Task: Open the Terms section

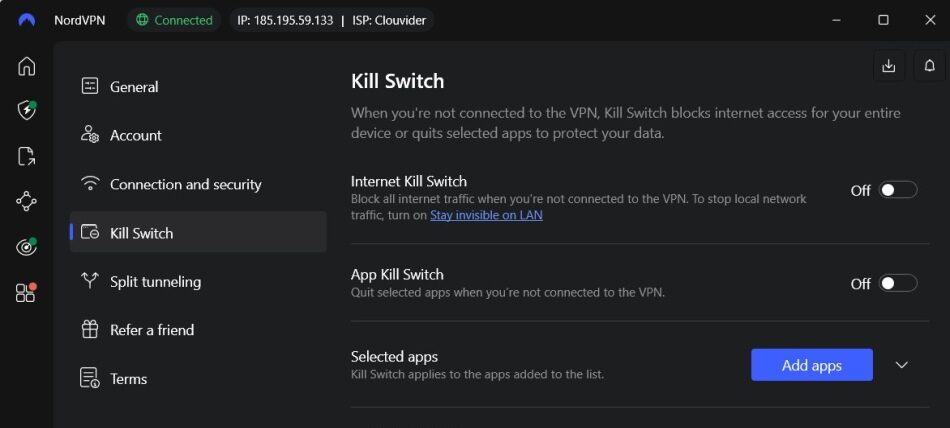Action: tap(128, 378)
